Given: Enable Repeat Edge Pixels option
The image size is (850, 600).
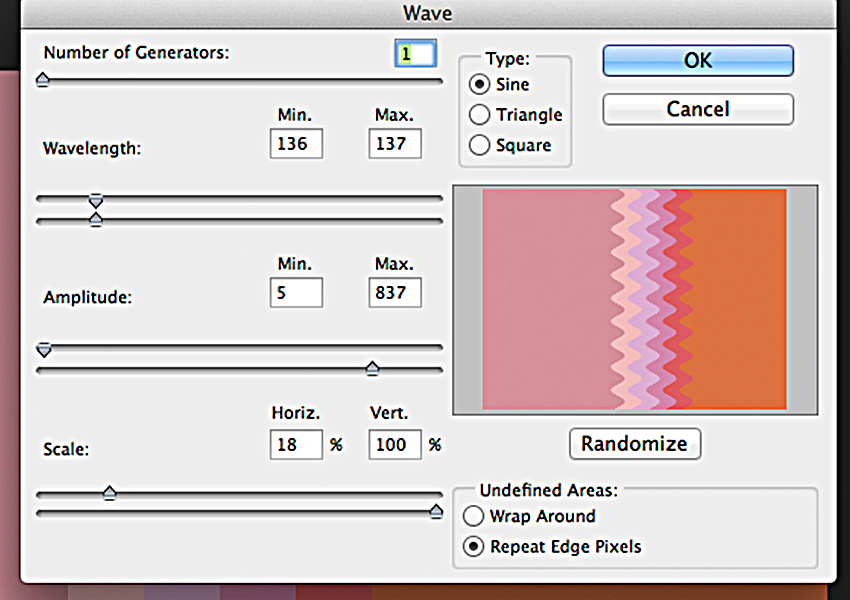Looking at the screenshot, I should (473, 547).
